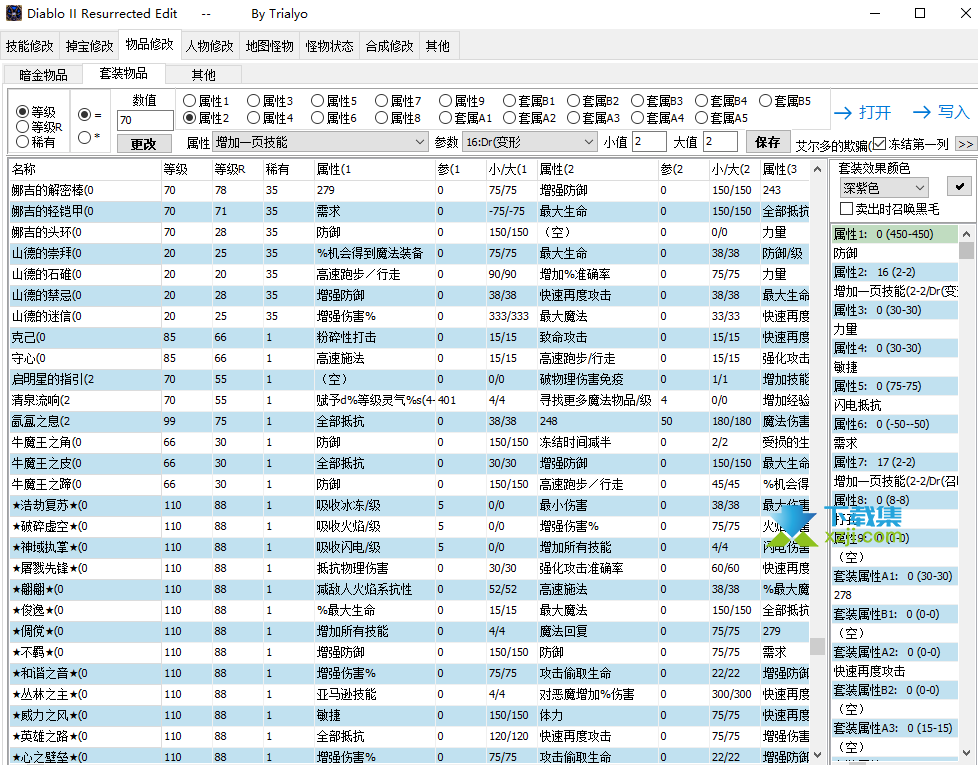Screen dimensions: 978x765
Task: Select the row ★英雄之路★(0
Action: pos(409,736)
